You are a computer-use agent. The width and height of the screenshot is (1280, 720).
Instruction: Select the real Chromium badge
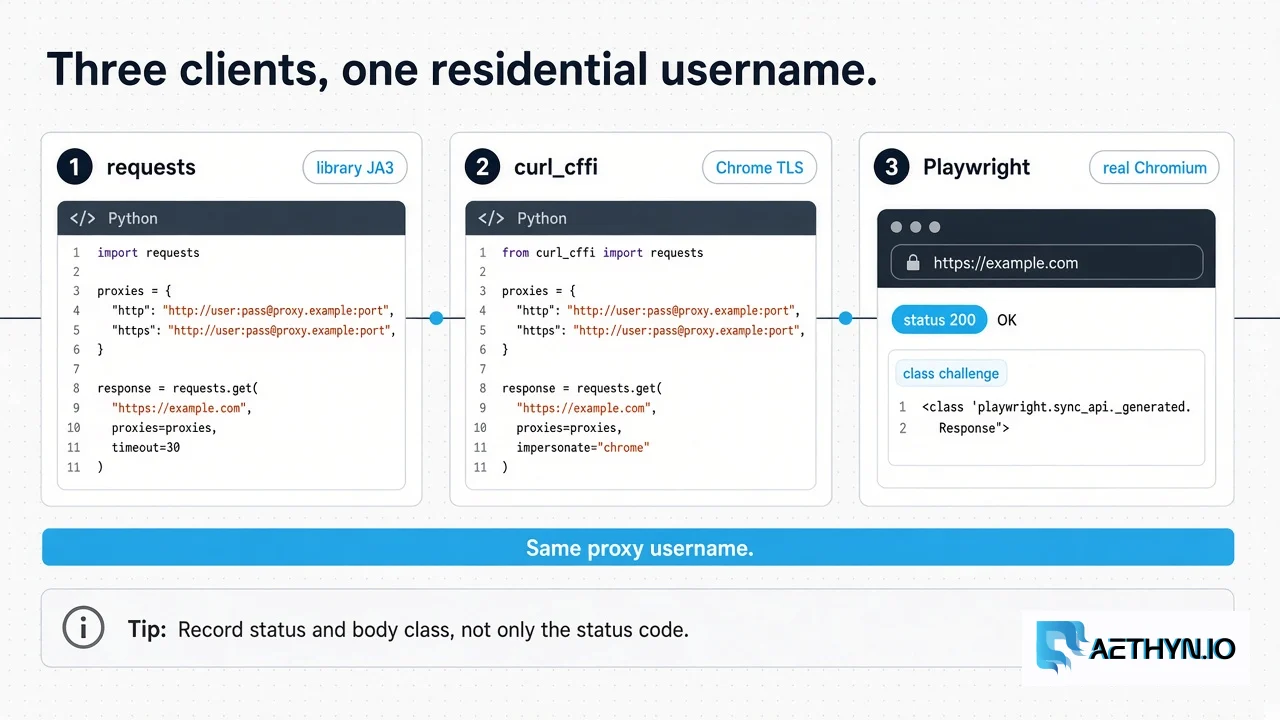[x=1154, y=168]
